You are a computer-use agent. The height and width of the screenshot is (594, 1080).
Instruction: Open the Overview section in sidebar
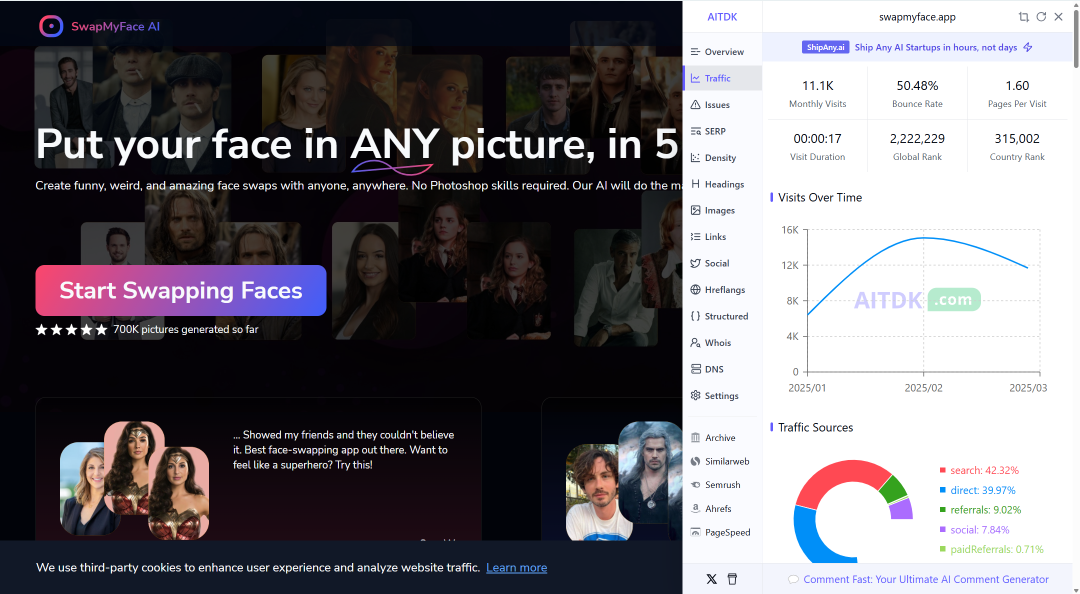point(723,52)
